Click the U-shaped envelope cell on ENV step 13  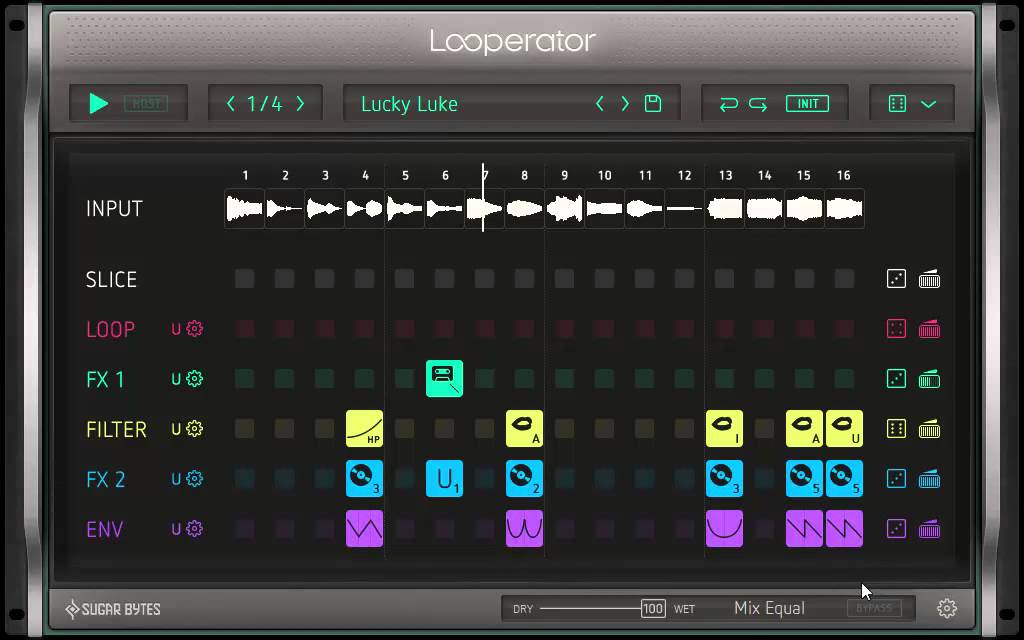point(724,528)
